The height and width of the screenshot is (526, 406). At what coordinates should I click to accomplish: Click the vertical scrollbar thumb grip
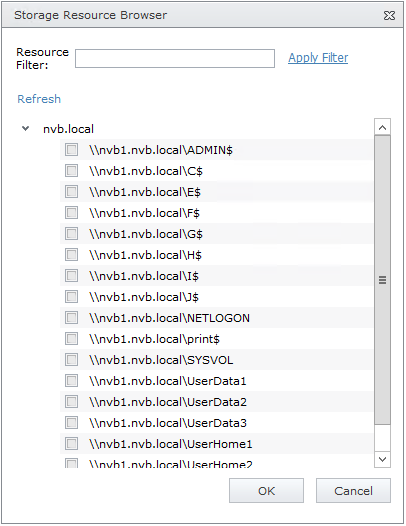[x=382, y=280]
